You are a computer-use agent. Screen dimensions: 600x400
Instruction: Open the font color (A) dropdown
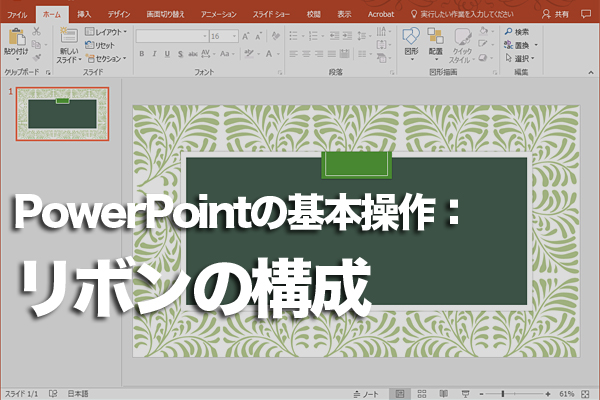pos(278,54)
